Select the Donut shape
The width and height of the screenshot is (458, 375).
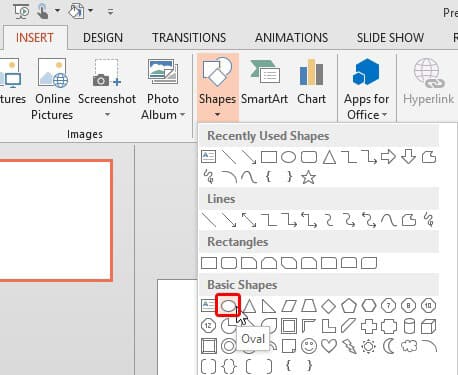[229, 346]
